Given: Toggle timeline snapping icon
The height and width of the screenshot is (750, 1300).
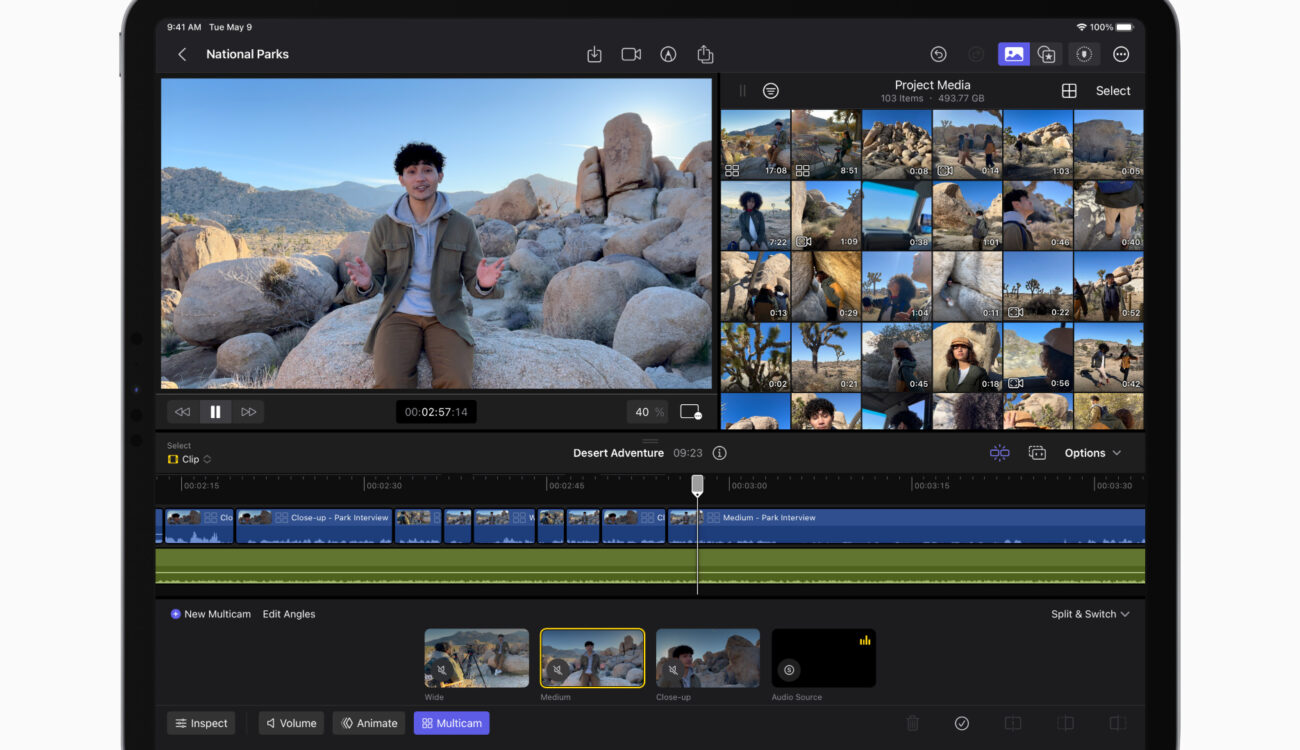Looking at the screenshot, I should click(x=999, y=453).
